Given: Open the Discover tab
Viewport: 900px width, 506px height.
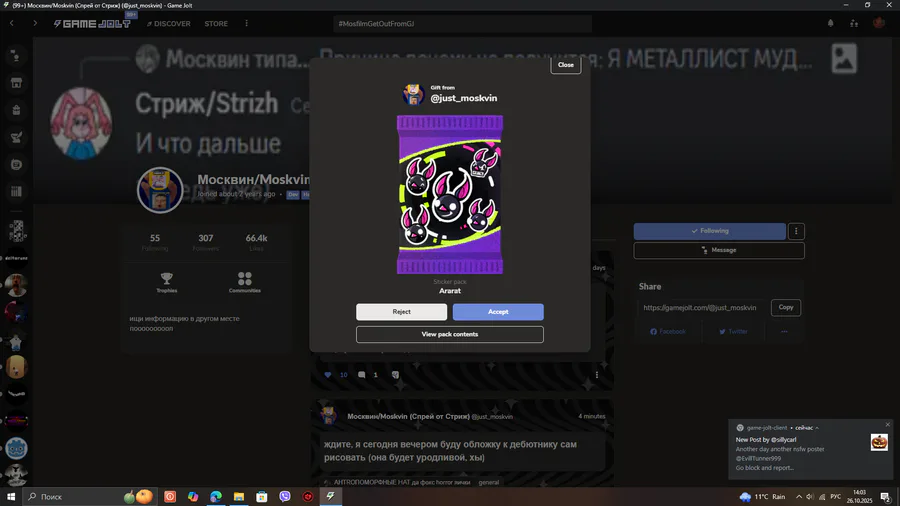Looking at the screenshot, I should (169, 24).
